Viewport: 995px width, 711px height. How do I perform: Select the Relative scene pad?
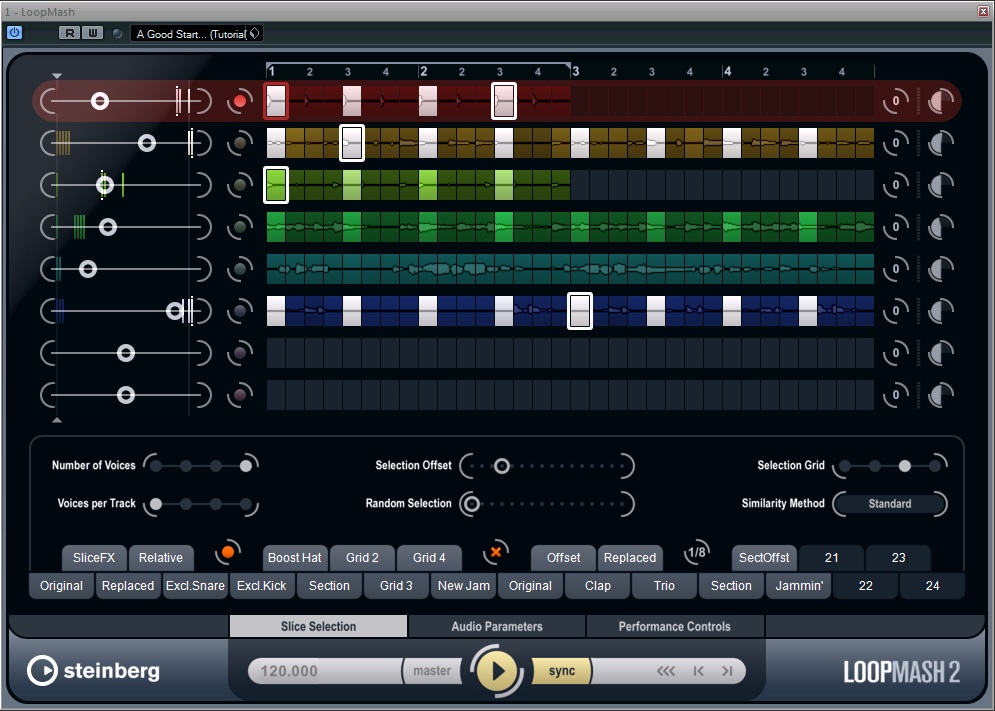point(161,558)
